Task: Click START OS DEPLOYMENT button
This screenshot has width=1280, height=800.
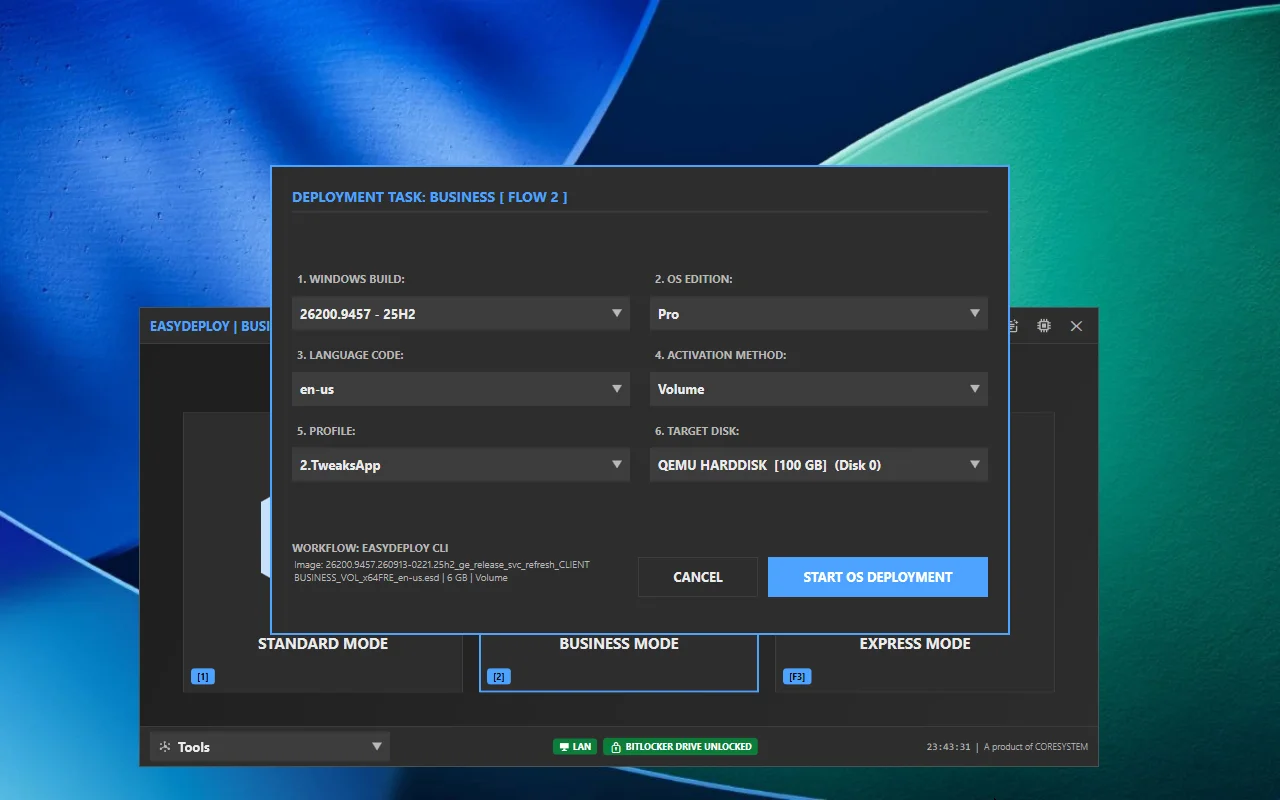Action: tap(878, 577)
